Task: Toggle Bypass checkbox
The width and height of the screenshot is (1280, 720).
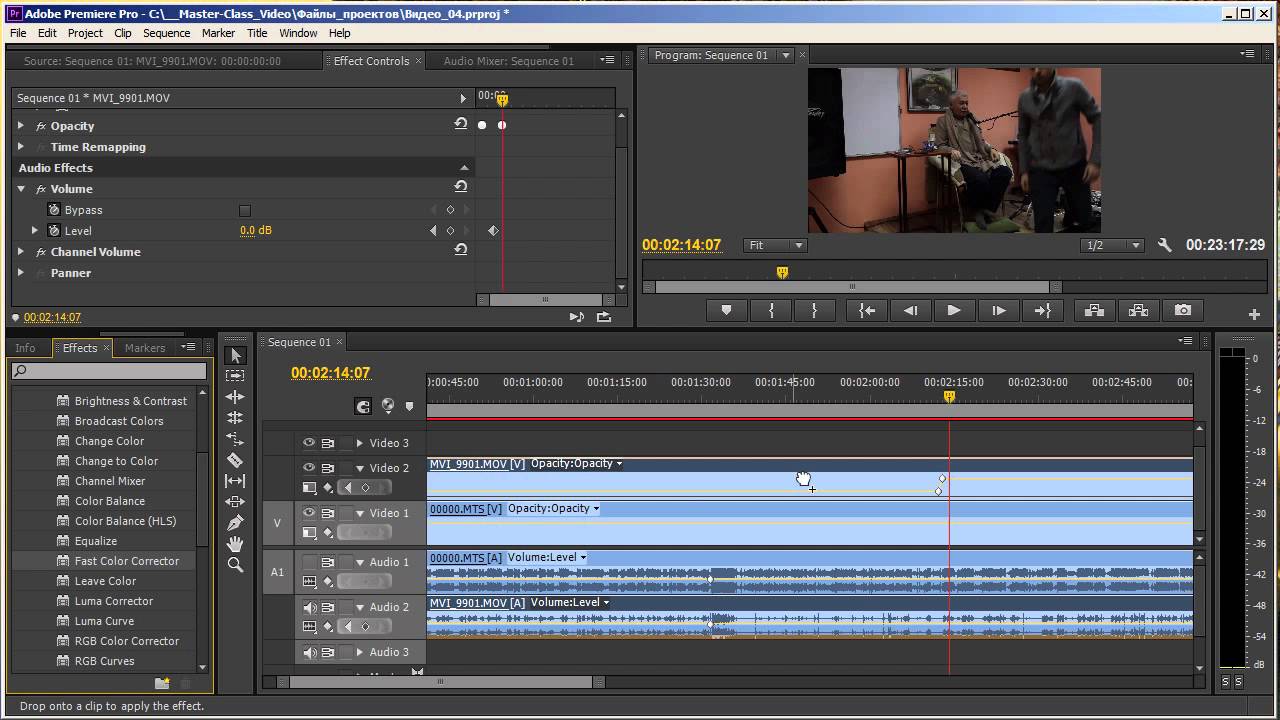Action: (x=245, y=210)
